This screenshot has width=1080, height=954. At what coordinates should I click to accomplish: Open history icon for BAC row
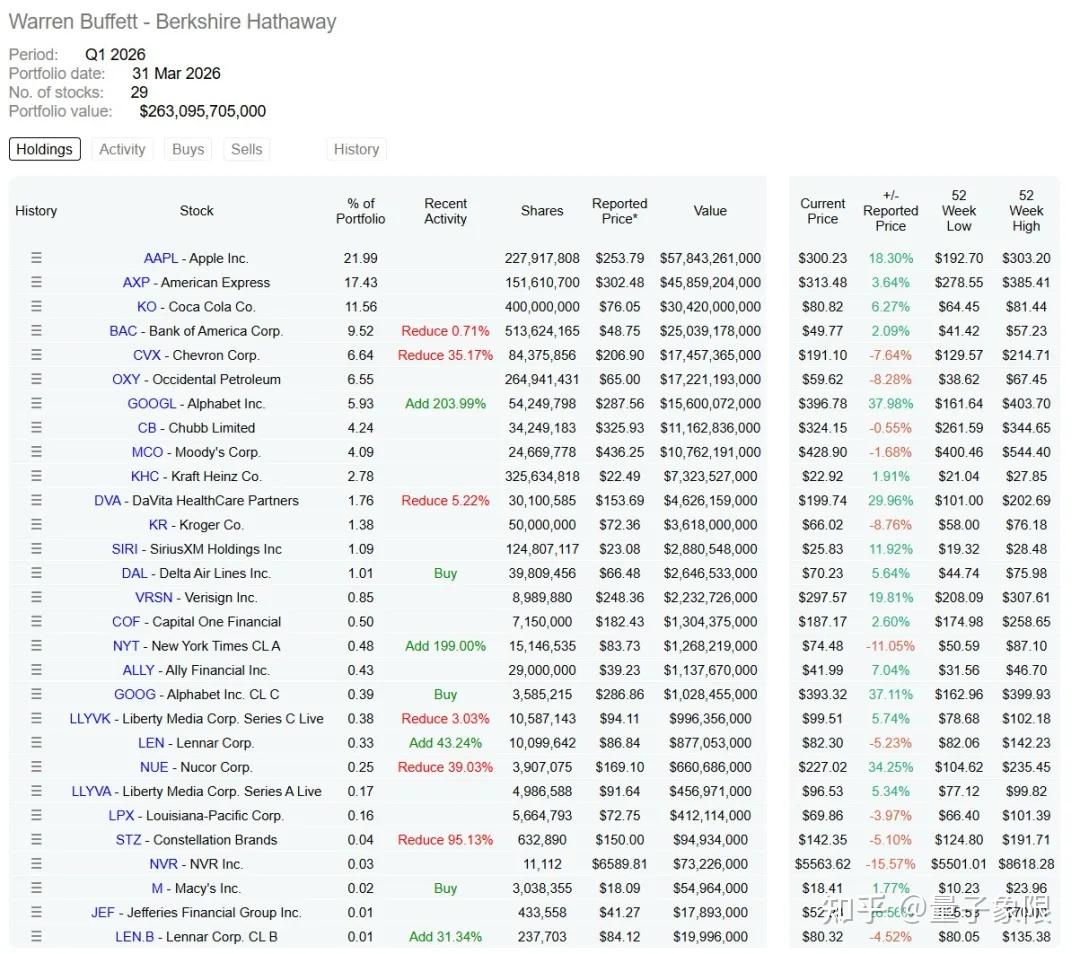point(37,331)
